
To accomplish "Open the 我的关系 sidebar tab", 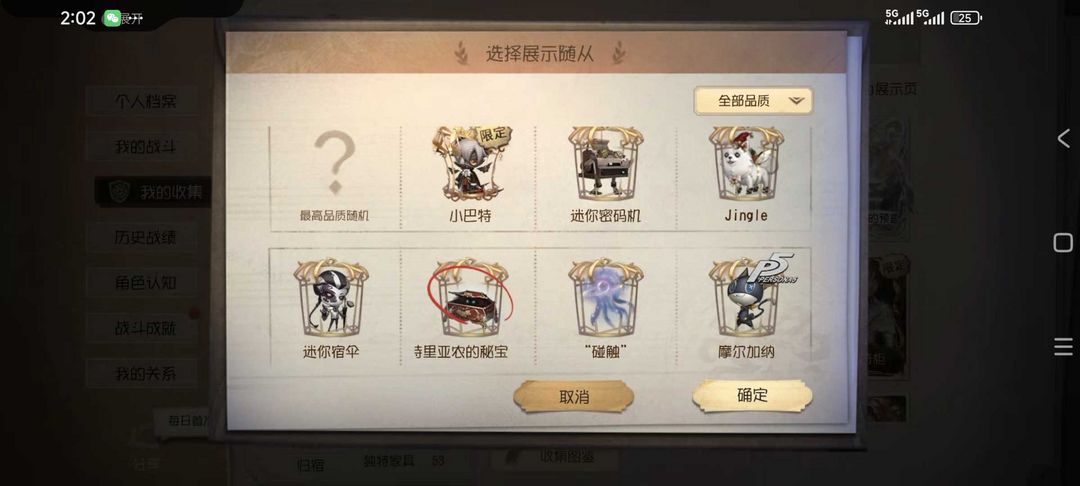I will [x=145, y=374].
